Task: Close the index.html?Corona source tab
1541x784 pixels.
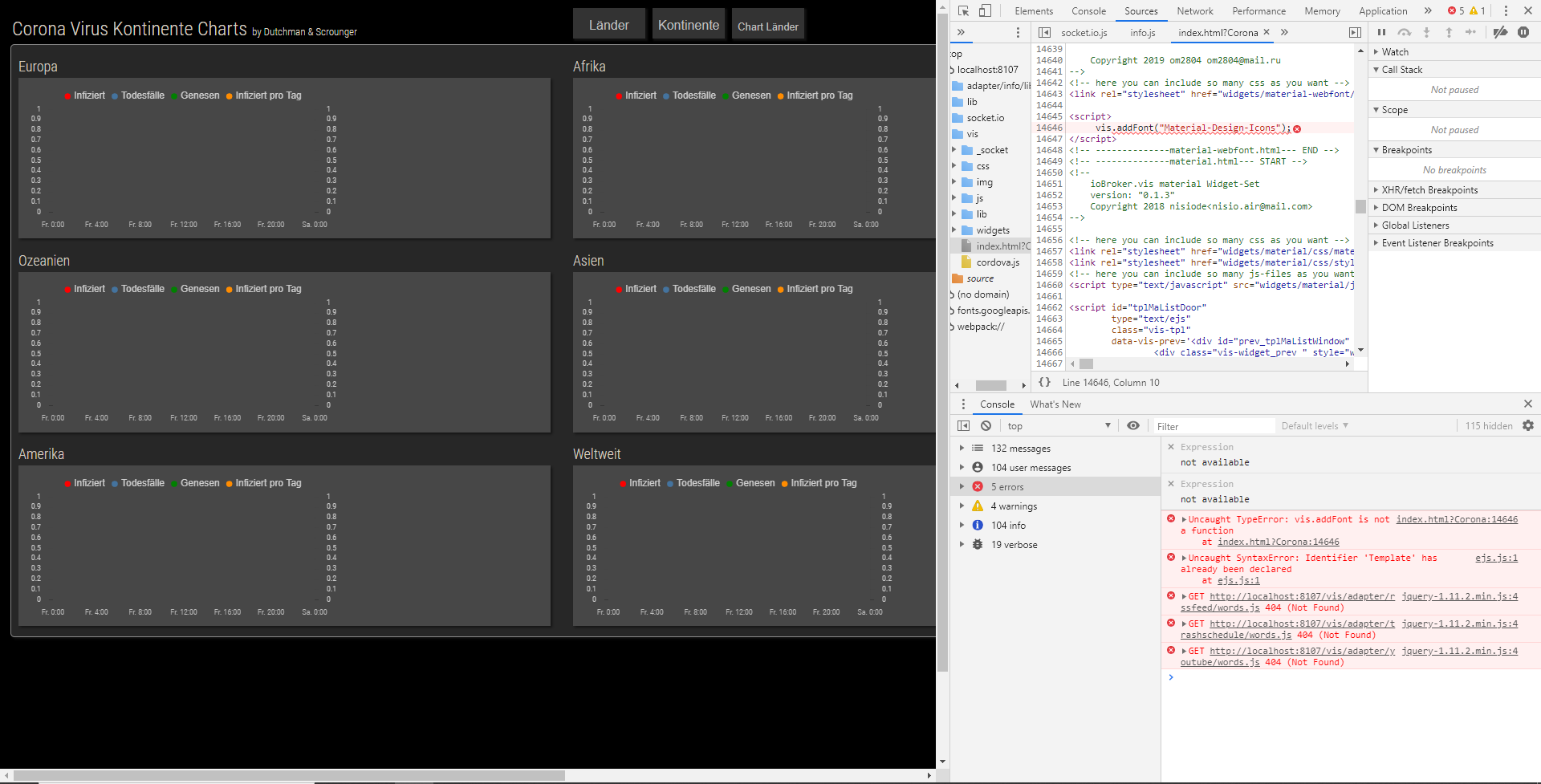Action: [1267, 32]
